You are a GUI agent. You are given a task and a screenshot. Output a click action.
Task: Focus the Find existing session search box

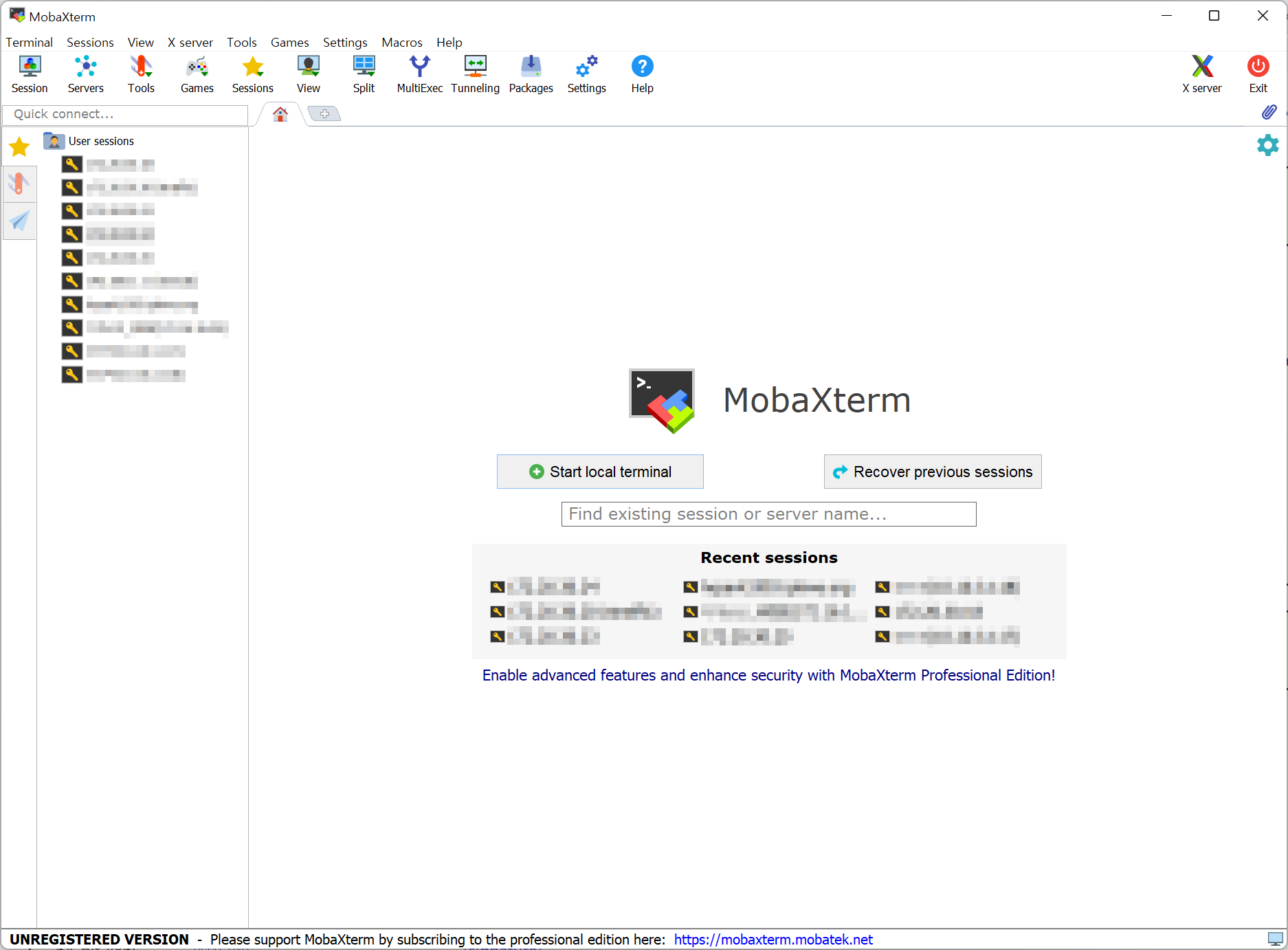768,514
